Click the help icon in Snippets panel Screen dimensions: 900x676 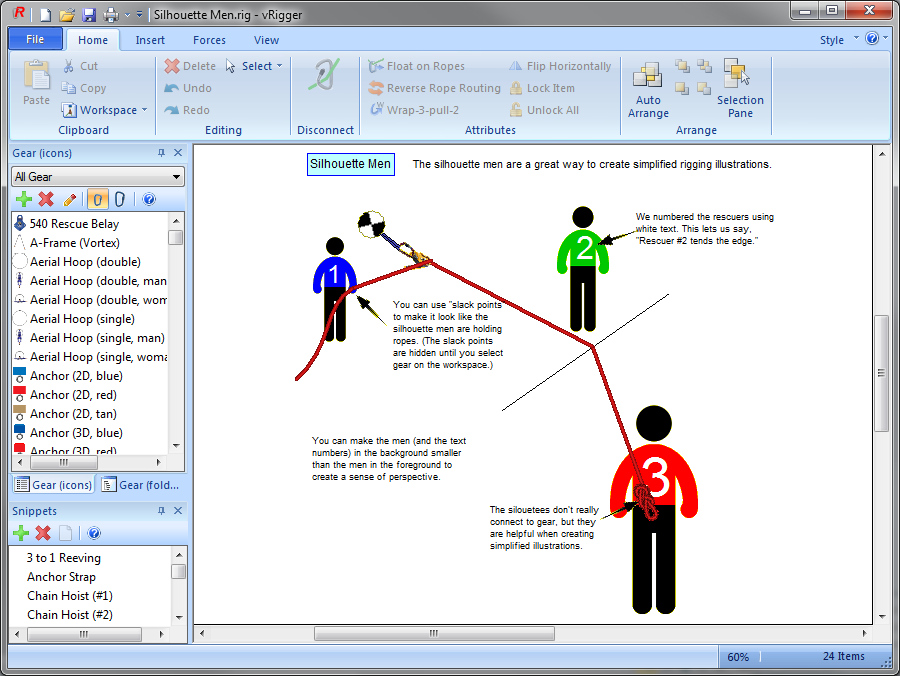pyautogui.click(x=94, y=533)
